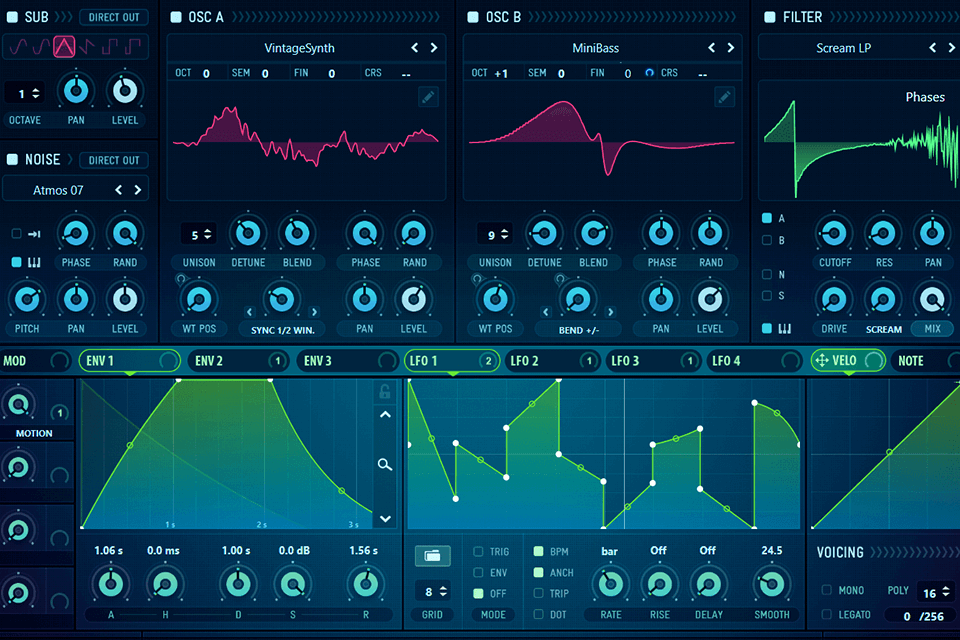Click the lock icon above the envelope view
The image size is (960, 640).
(385, 392)
